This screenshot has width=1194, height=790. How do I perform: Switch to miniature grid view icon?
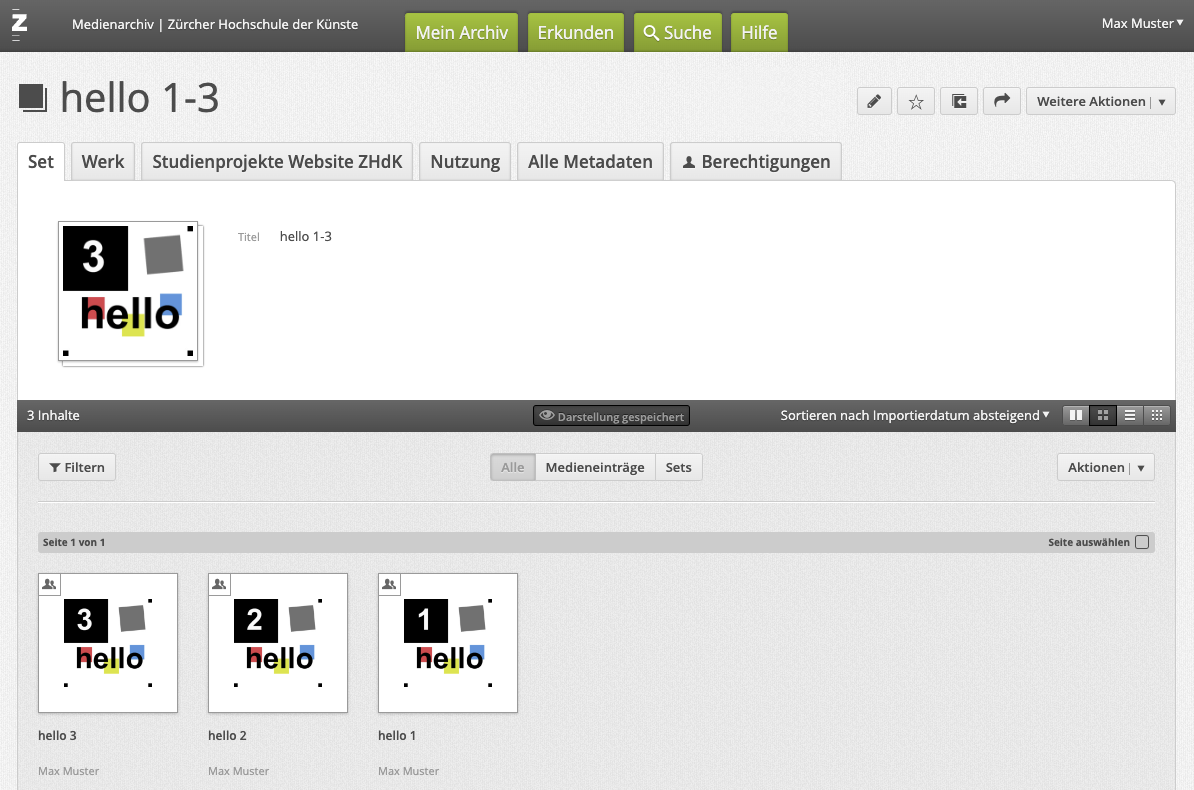click(x=1157, y=415)
